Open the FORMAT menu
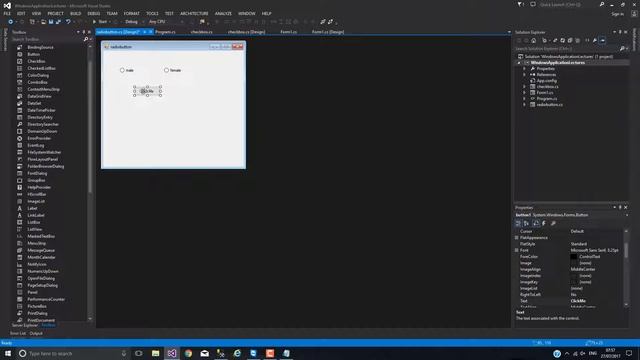The image size is (640, 360). 131,13
